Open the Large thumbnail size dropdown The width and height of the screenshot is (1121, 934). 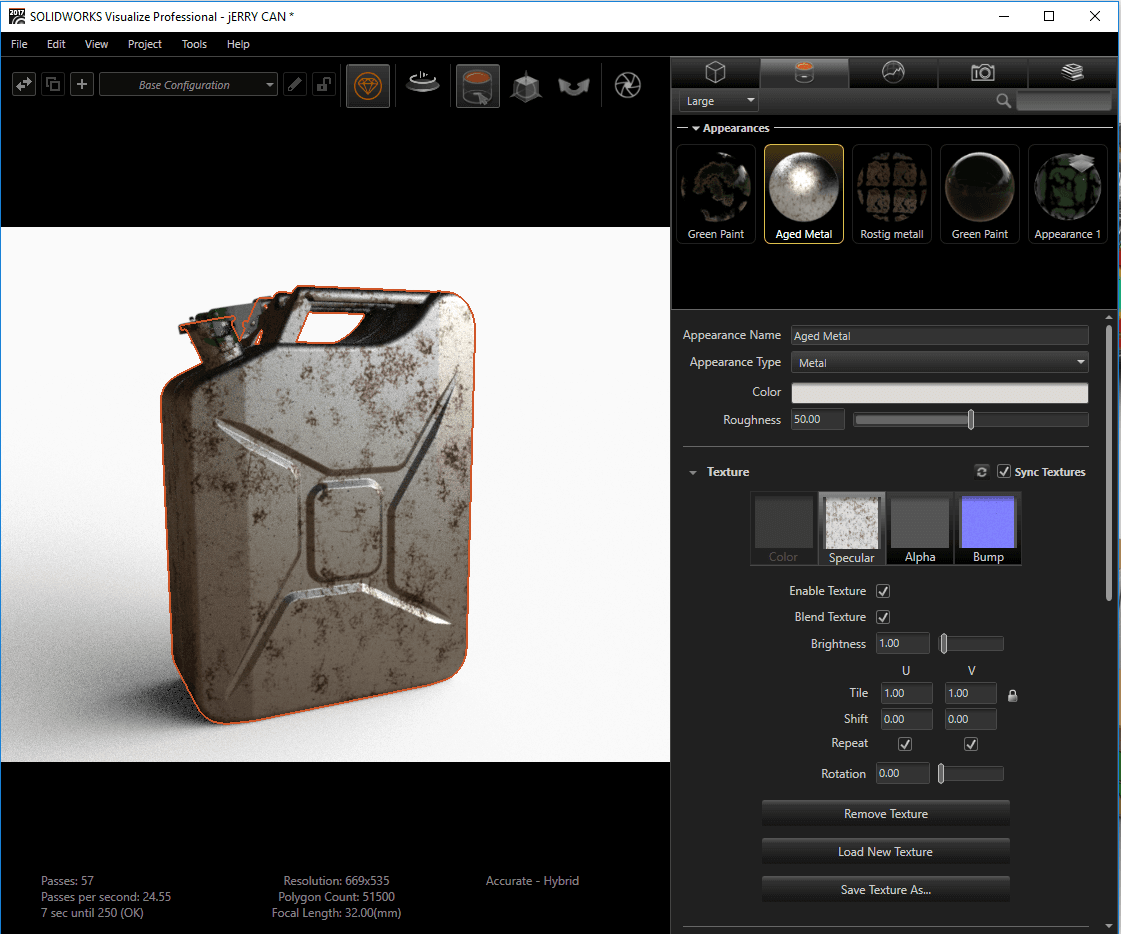pyautogui.click(x=719, y=101)
